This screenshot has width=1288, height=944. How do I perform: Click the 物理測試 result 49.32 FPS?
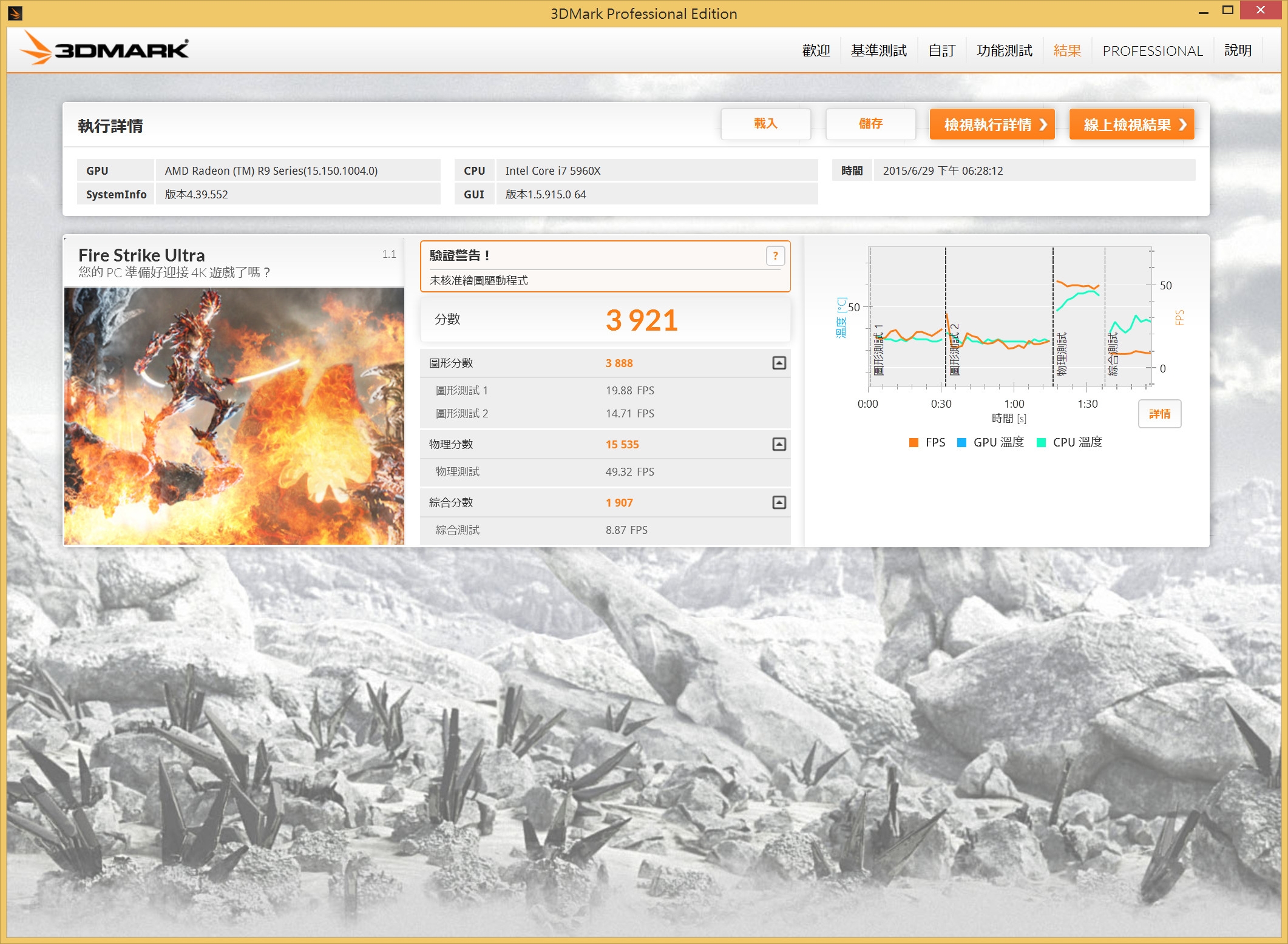tap(629, 472)
